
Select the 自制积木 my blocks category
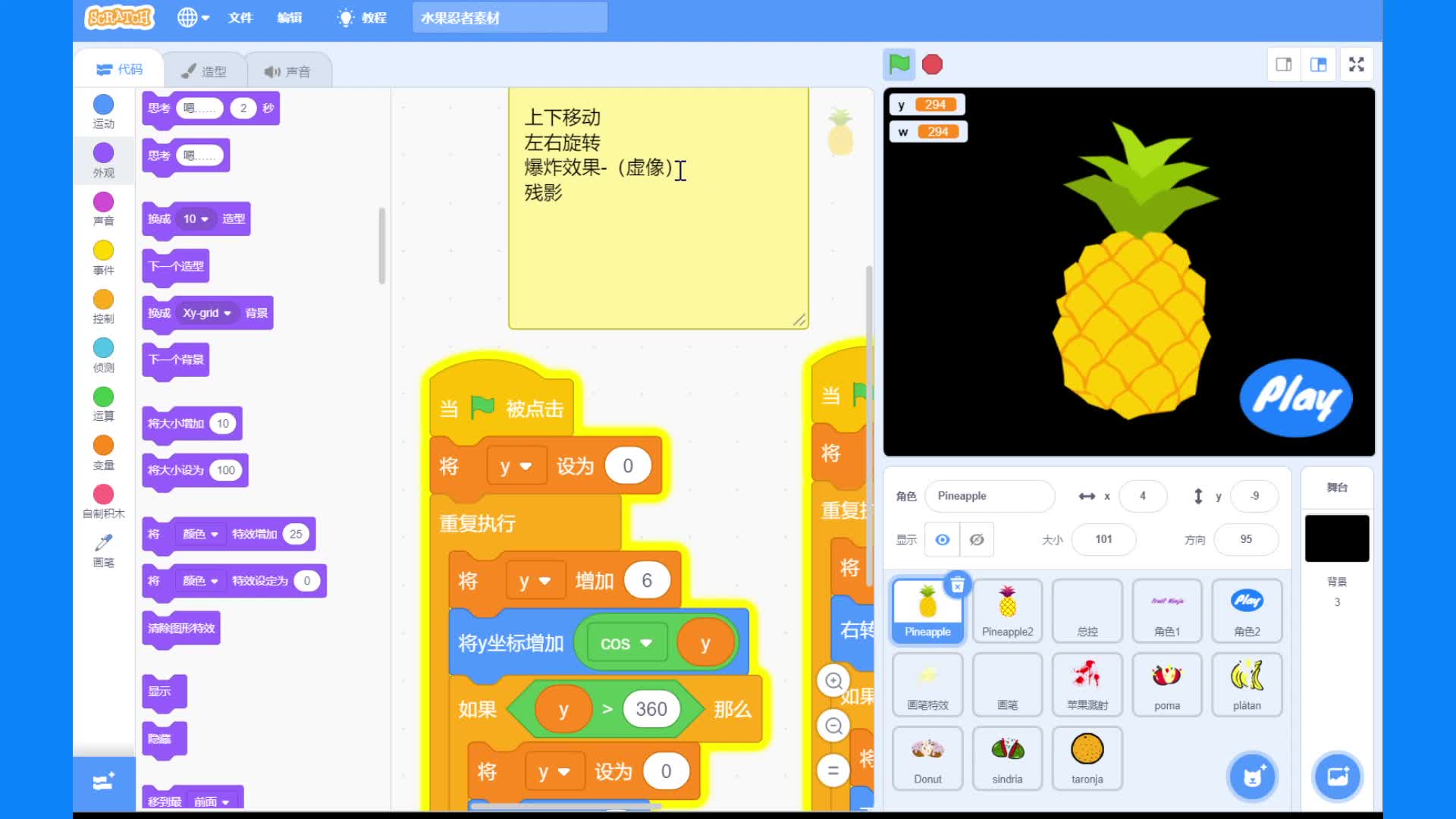(103, 502)
